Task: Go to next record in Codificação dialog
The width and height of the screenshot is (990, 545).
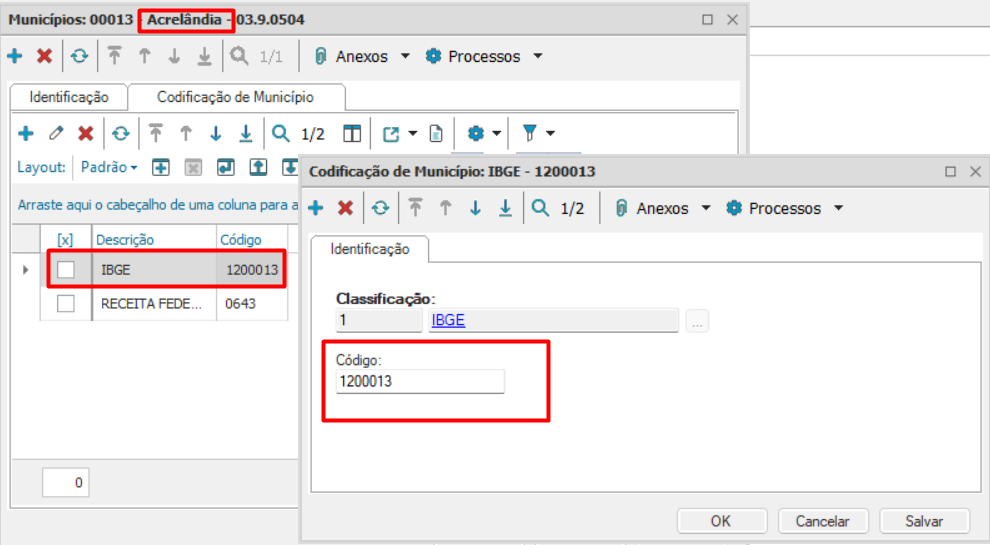Action: [x=475, y=208]
